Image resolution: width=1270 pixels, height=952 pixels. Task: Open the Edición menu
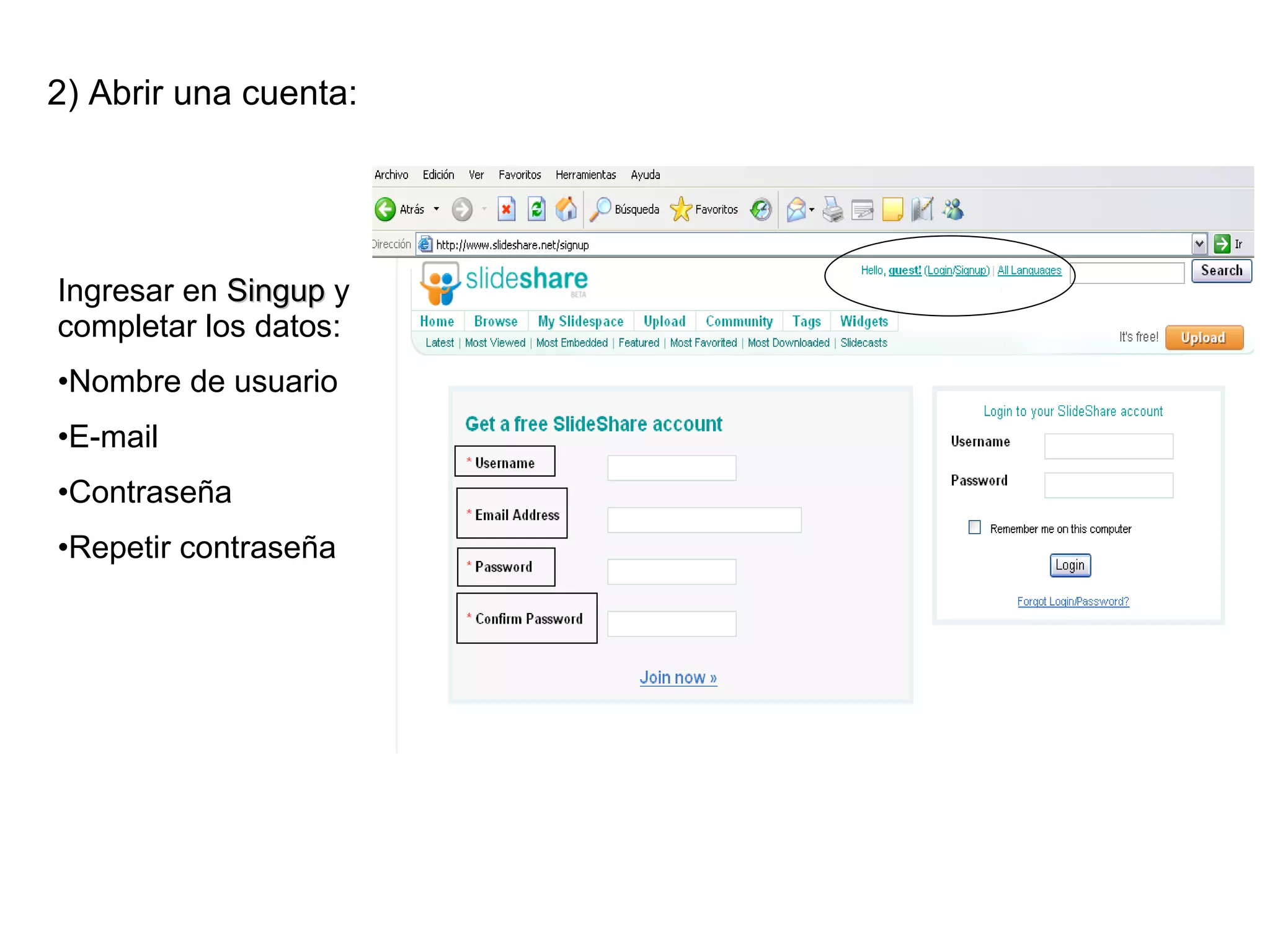tap(438, 175)
